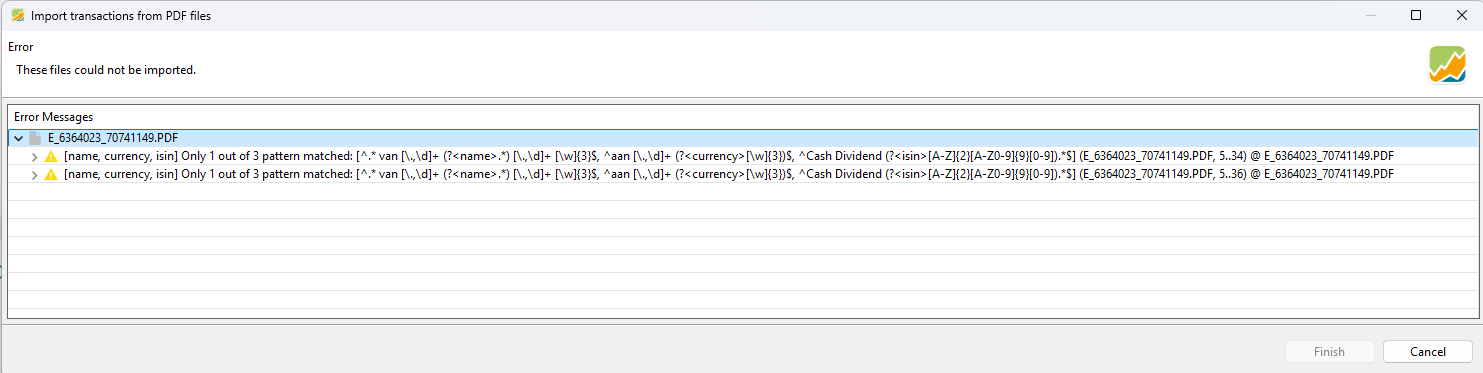Click the application icon in the title bar

(x=17, y=16)
